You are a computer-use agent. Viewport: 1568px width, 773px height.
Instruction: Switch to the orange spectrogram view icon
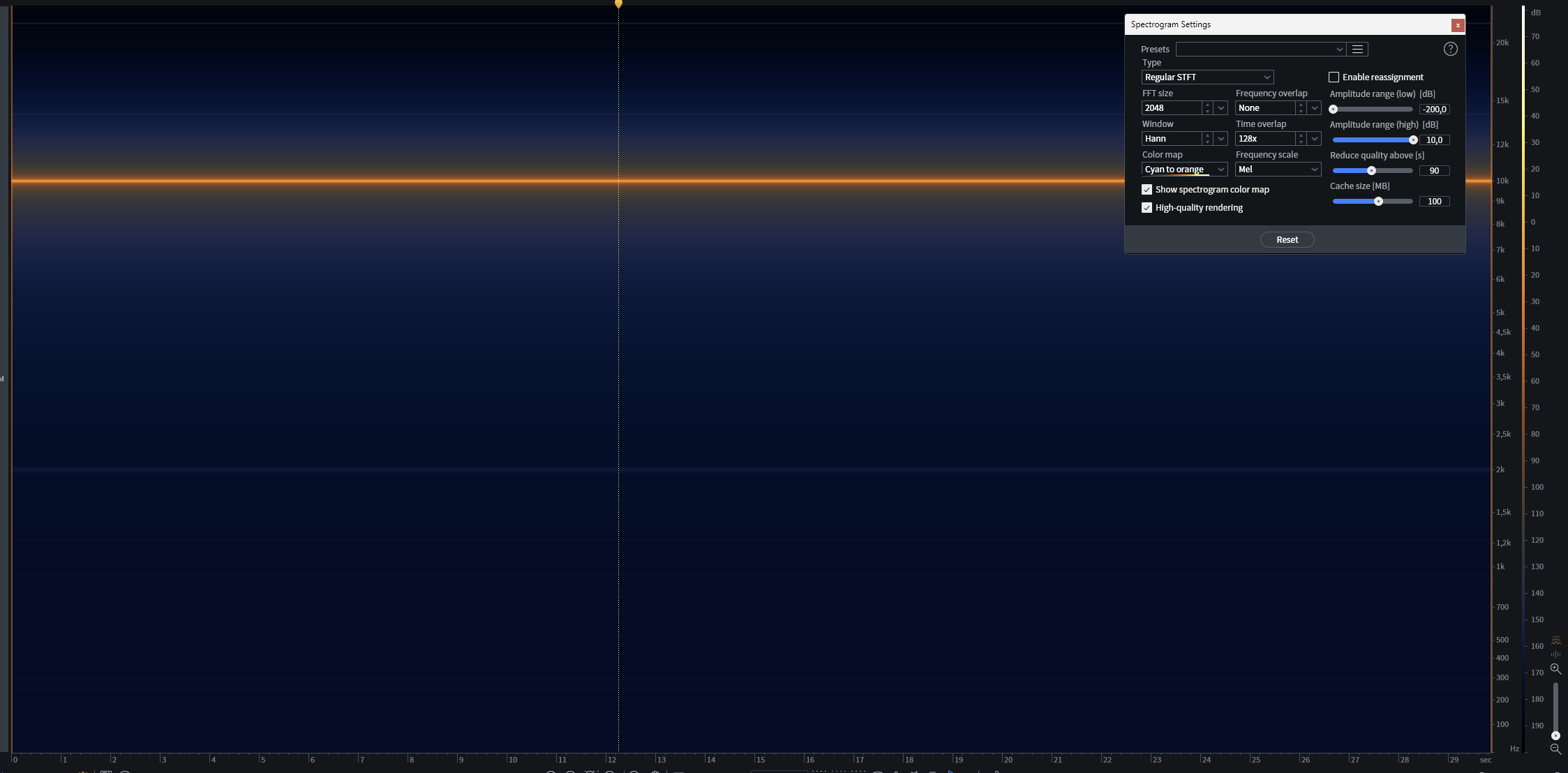[1555, 640]
